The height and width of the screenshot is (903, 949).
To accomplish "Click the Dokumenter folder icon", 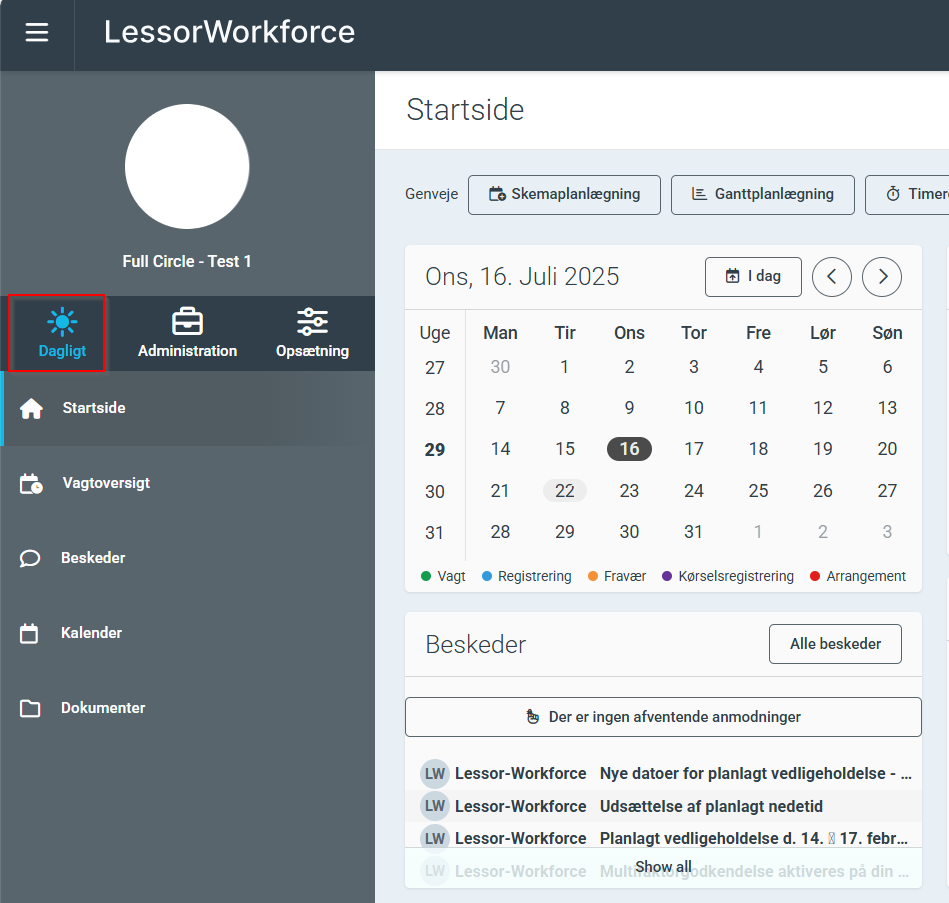I will coord(31,709).
